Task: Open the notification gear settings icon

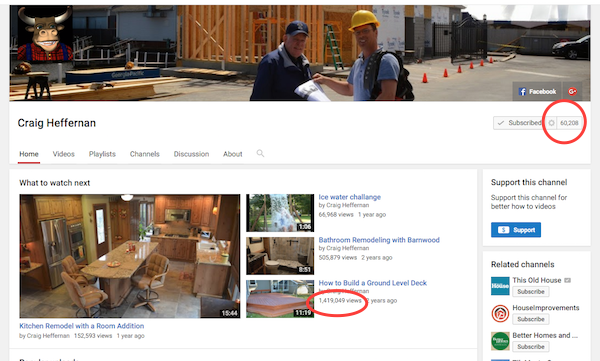Action: point(551,123)
